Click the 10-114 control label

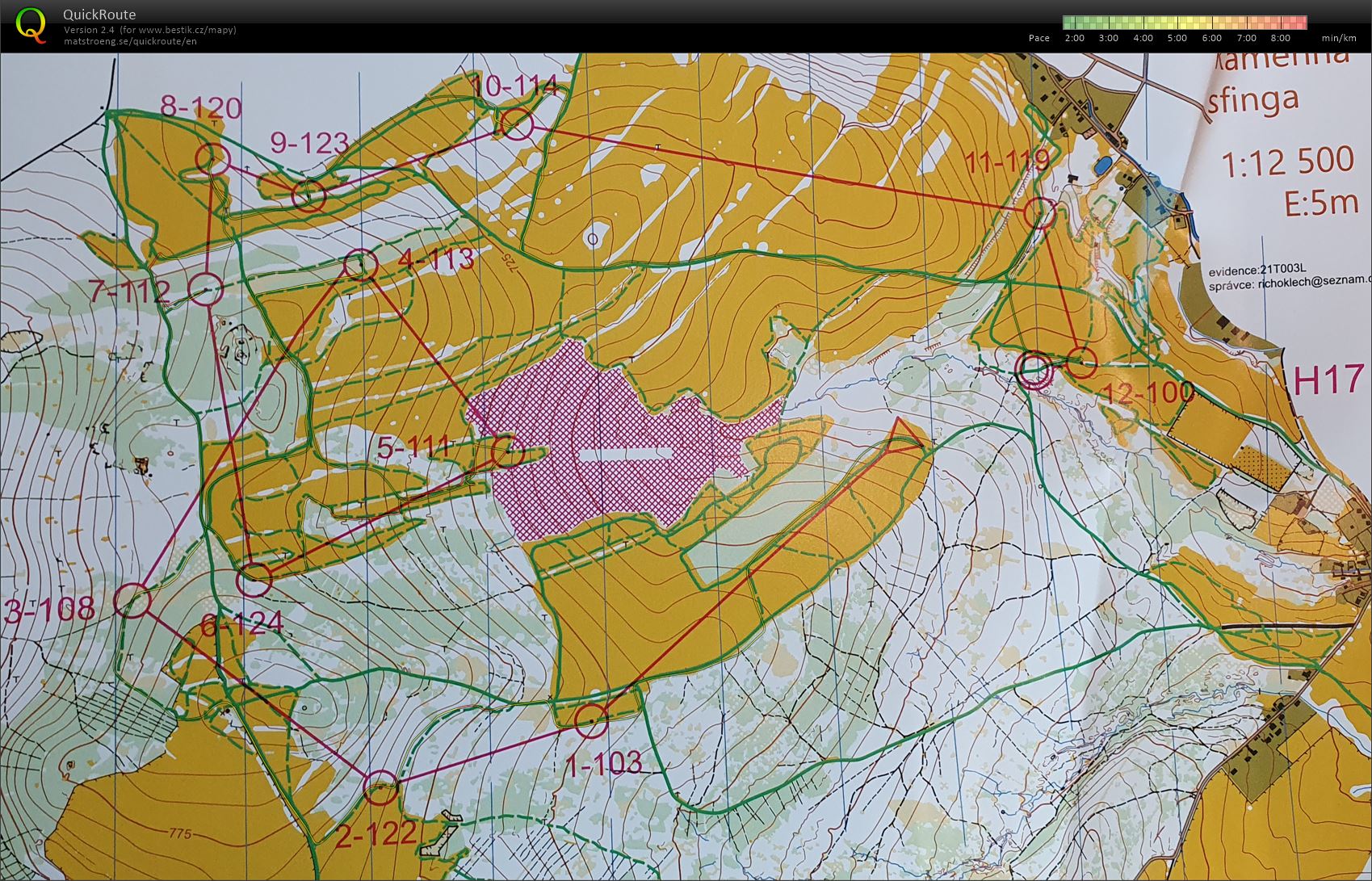point(514,85)
